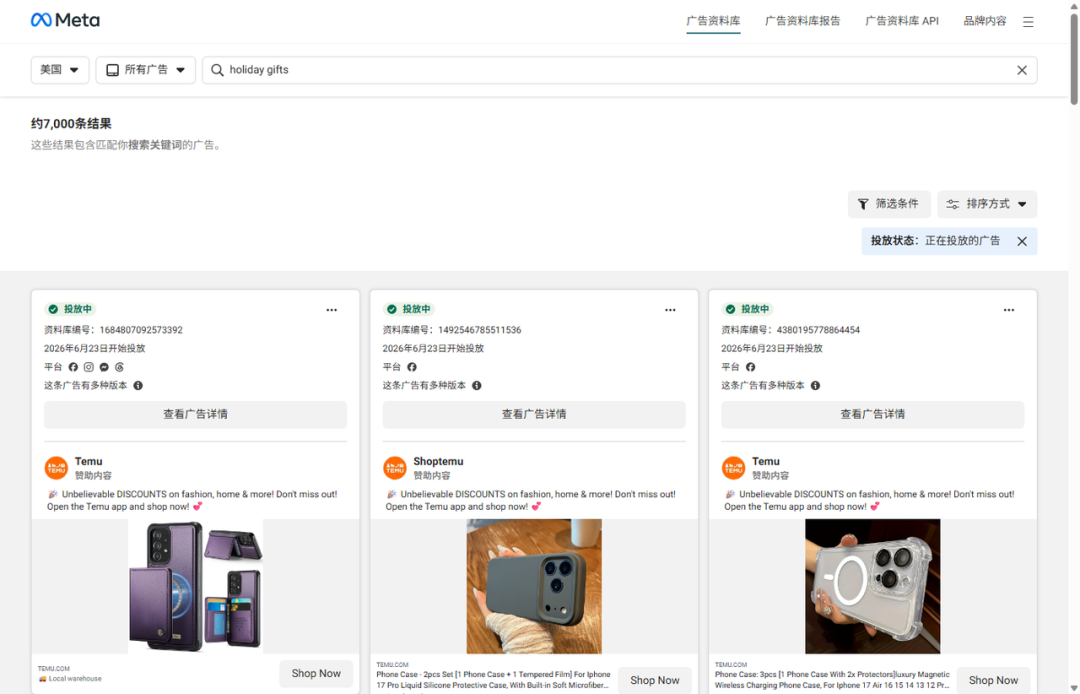The height and width of the screenshot is (694, 1080).
Task: Click Facebook platform icon on ad 1492546785511536
Action: 412,367
